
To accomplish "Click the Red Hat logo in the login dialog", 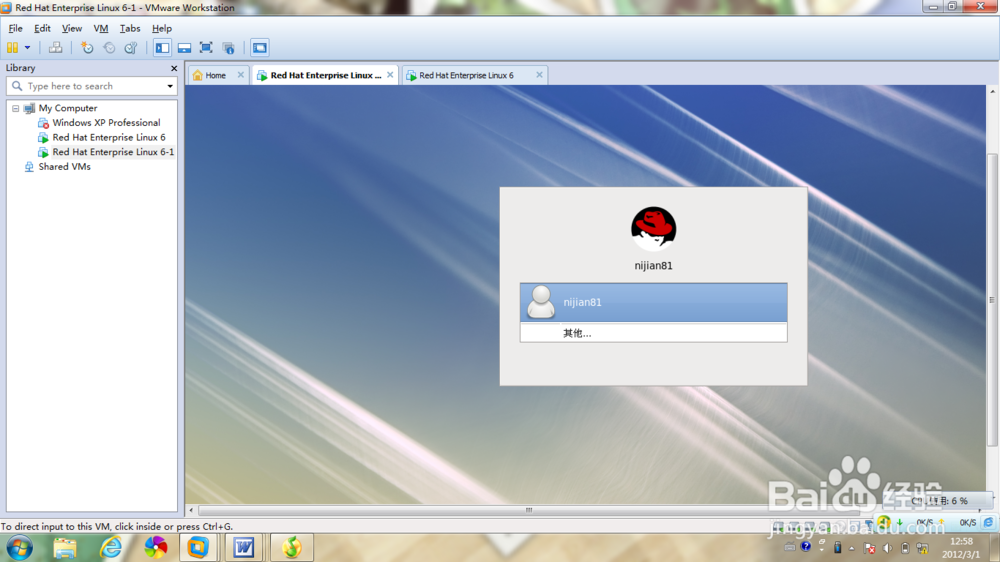I will pos(653,228).
